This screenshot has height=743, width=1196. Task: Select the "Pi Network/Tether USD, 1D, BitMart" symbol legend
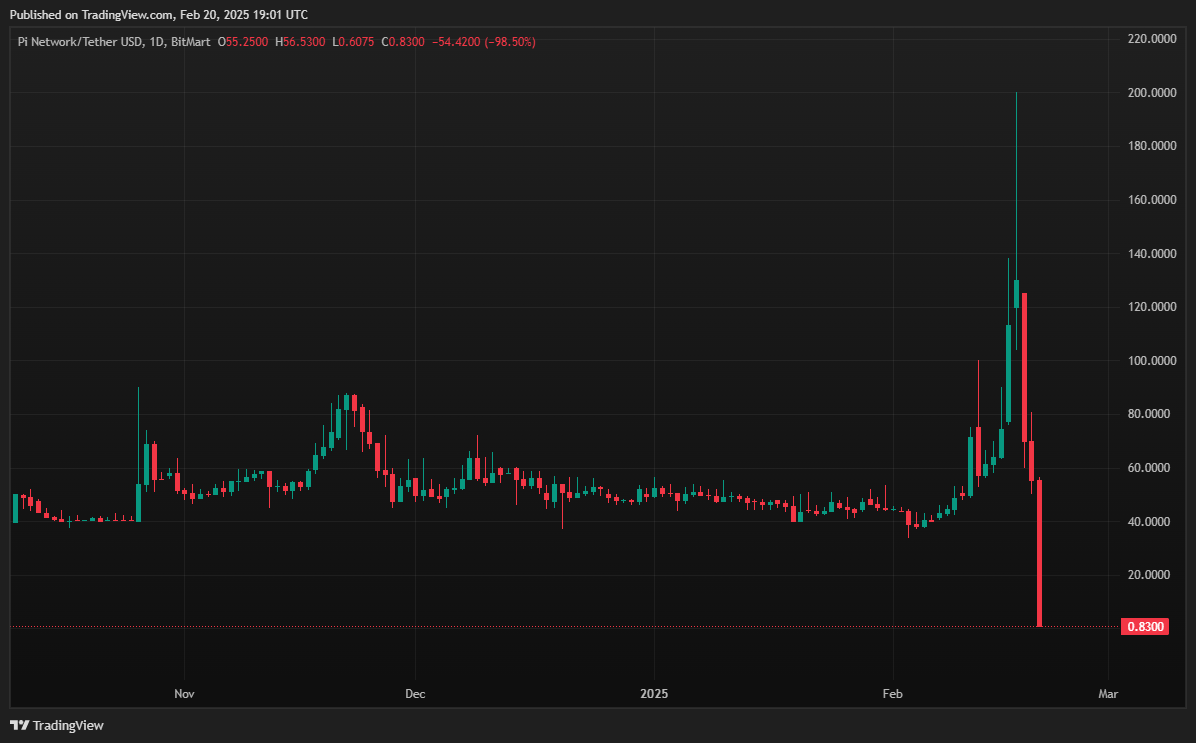coord(114,42)
